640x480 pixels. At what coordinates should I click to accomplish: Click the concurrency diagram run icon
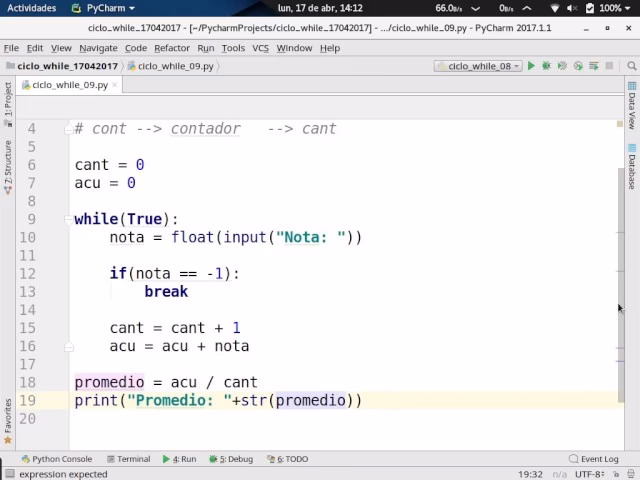pyautogui.click(x=593, y=66)
